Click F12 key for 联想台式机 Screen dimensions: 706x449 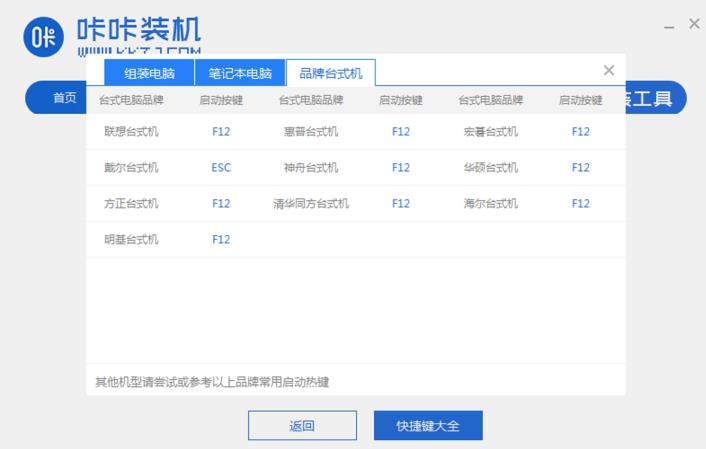221,132
